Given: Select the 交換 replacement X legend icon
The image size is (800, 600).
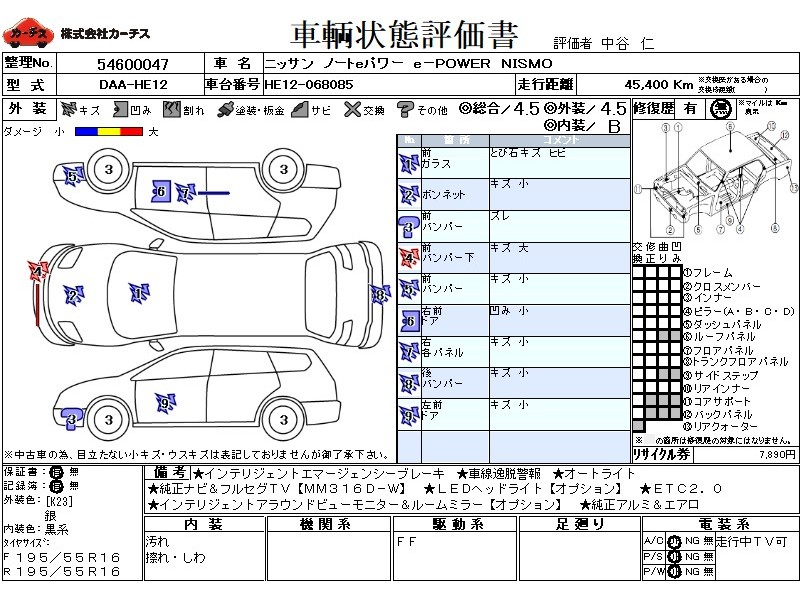Looking at the screenshot, I should click(x=353, y=109).
